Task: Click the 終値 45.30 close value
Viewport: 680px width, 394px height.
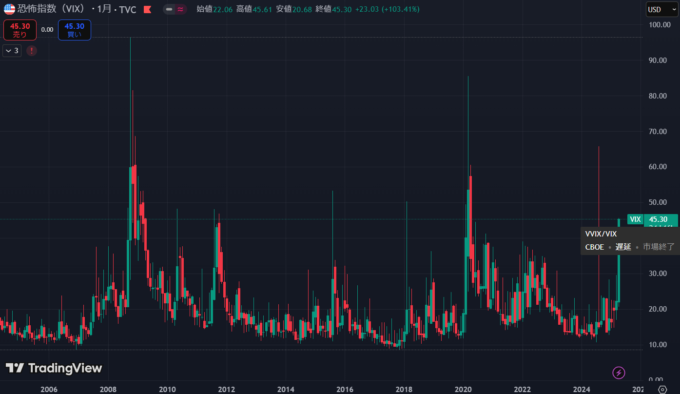Action: 333,9
